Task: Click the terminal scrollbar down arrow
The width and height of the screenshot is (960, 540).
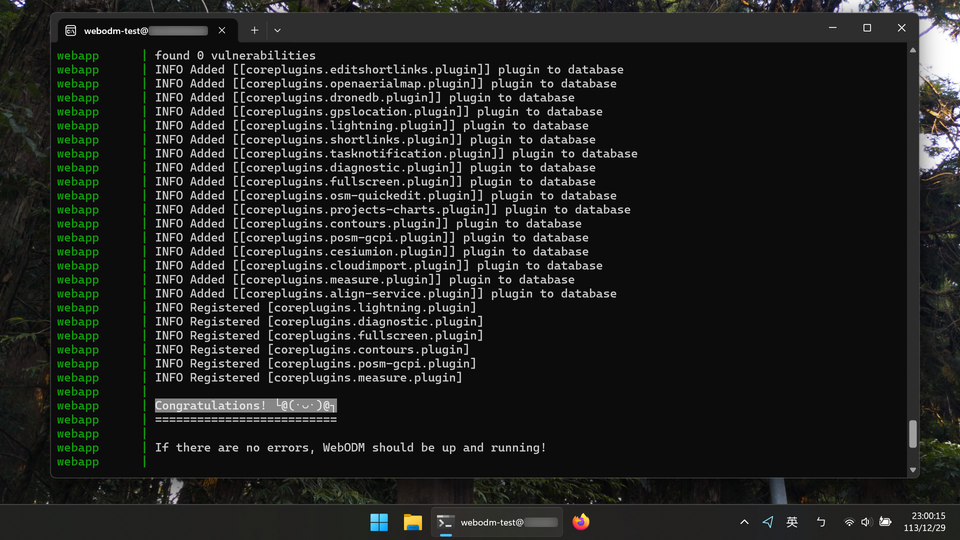Action: (913, 470)
